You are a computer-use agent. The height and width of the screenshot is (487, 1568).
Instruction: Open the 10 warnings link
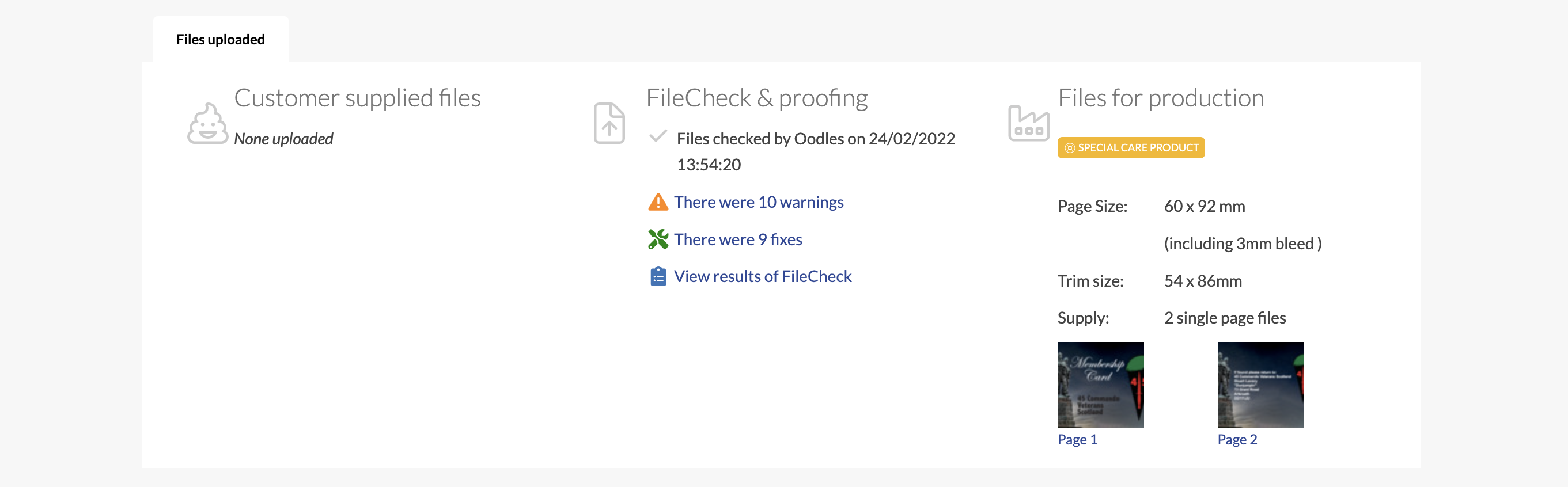coord(759,202)
